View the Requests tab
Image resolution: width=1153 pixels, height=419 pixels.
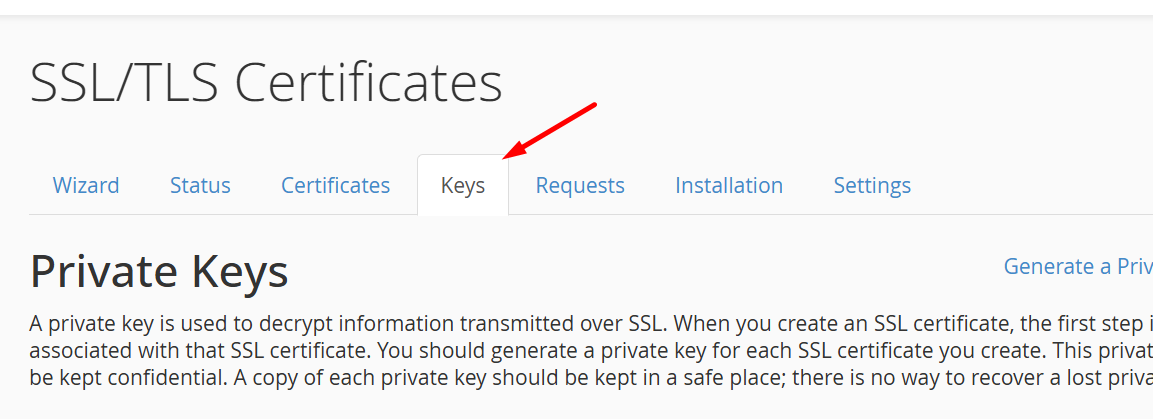point(580,185)
